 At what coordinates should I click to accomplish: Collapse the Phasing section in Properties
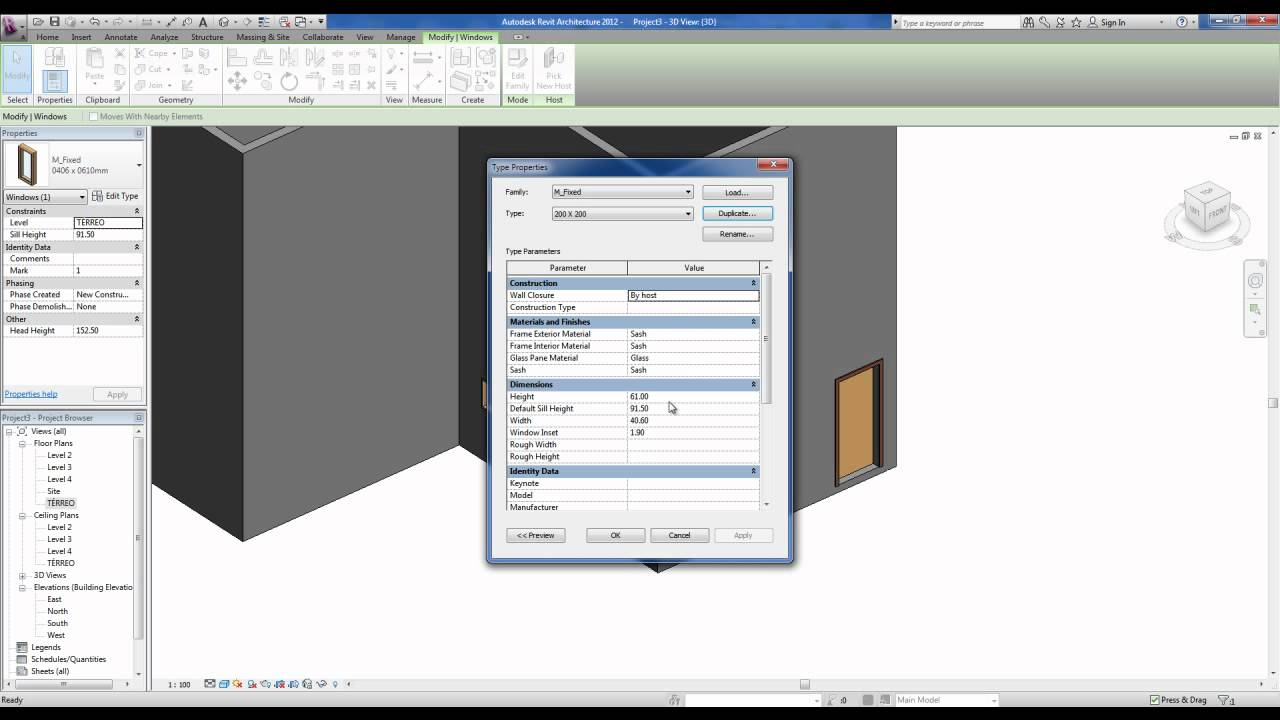tap(137, 283)
